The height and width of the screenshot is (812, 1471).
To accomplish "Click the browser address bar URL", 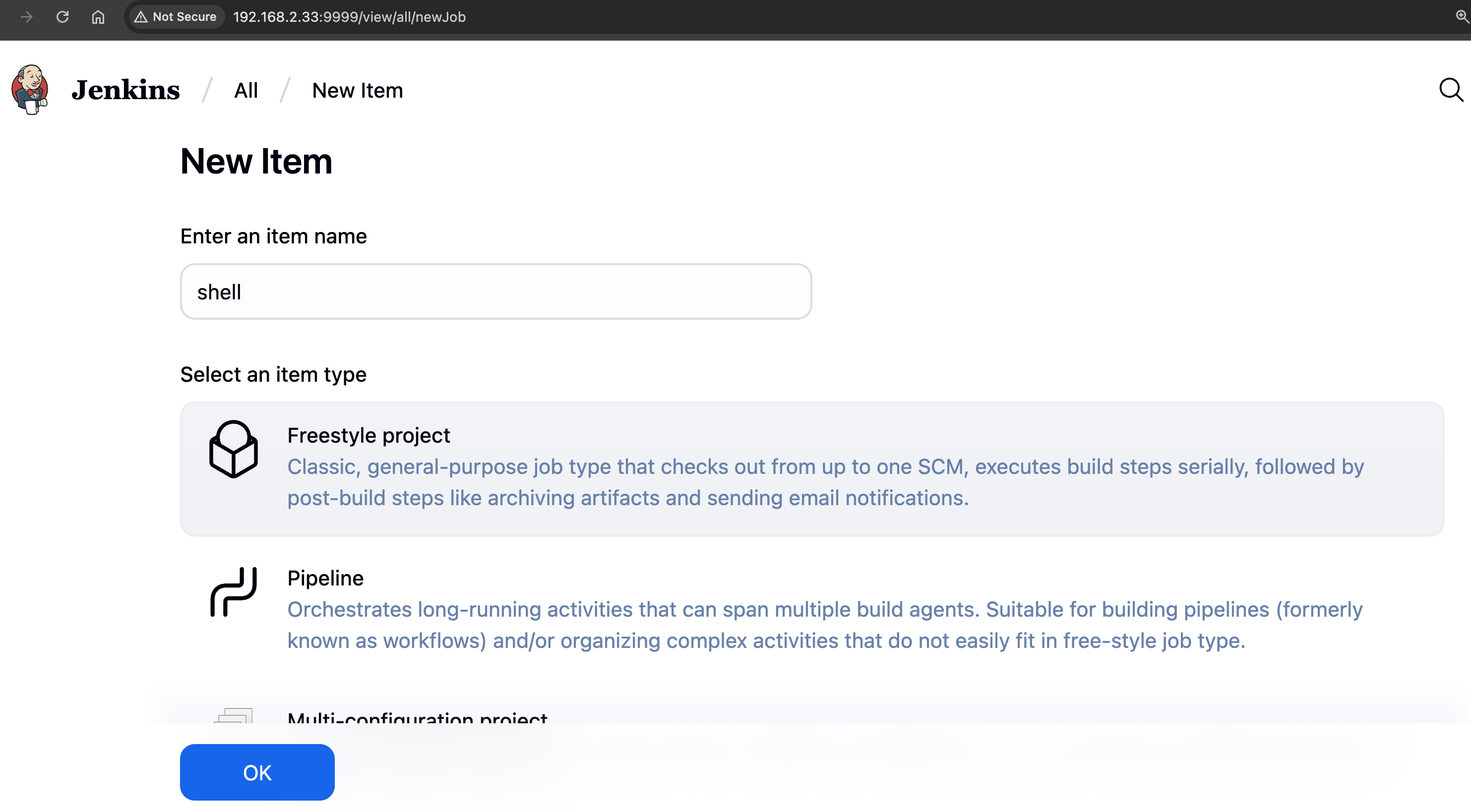I will pos(349,17).
